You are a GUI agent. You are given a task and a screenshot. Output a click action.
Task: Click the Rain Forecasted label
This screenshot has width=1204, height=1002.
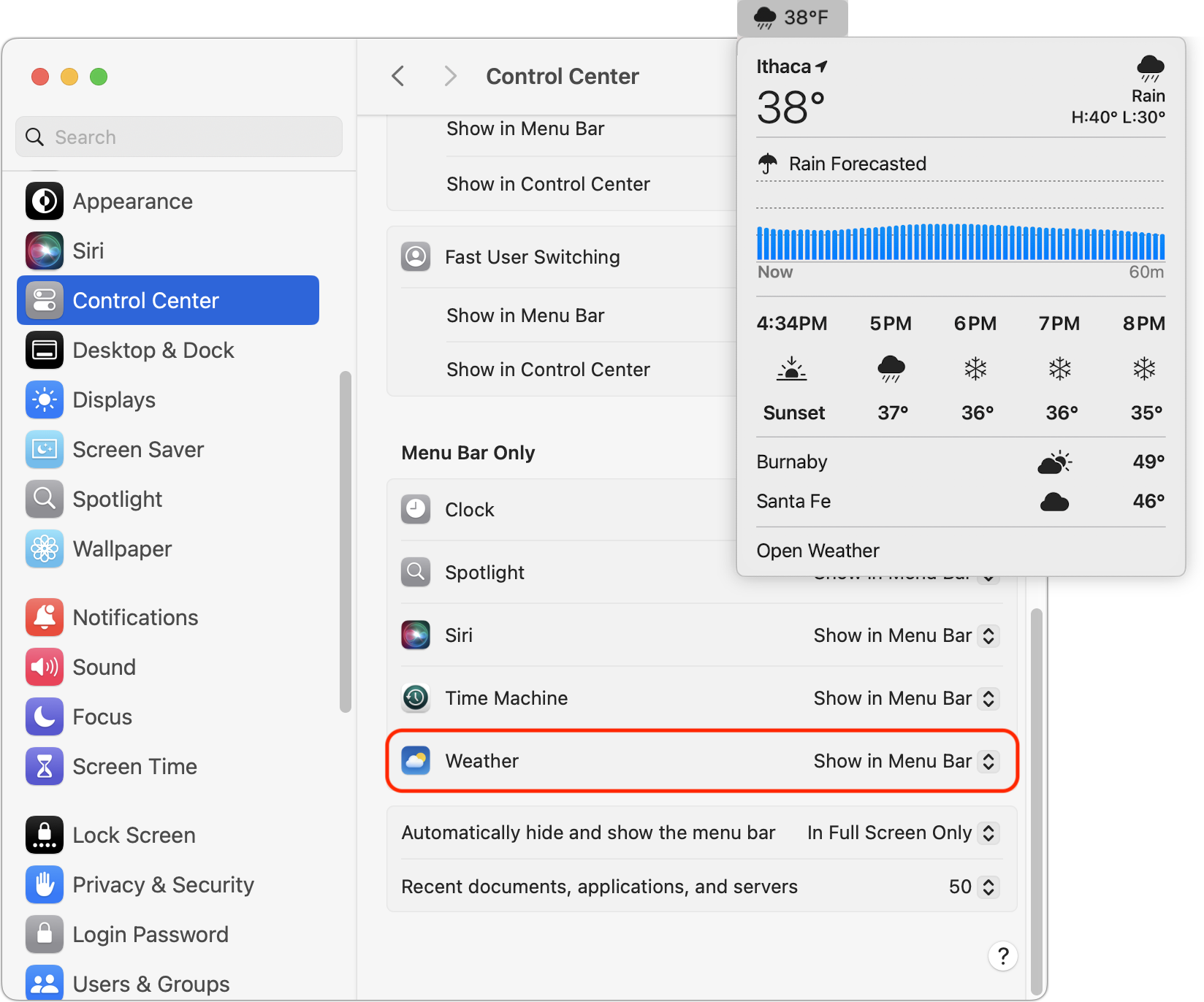(x=858, y=164)
